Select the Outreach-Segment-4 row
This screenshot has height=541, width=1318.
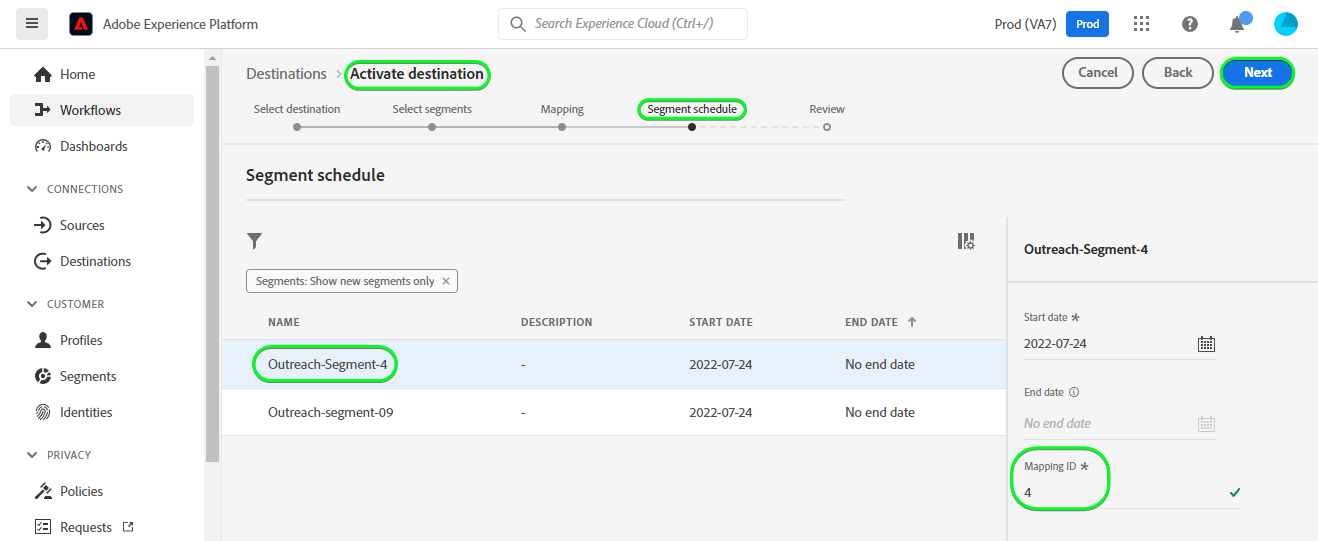coord(614,364)
